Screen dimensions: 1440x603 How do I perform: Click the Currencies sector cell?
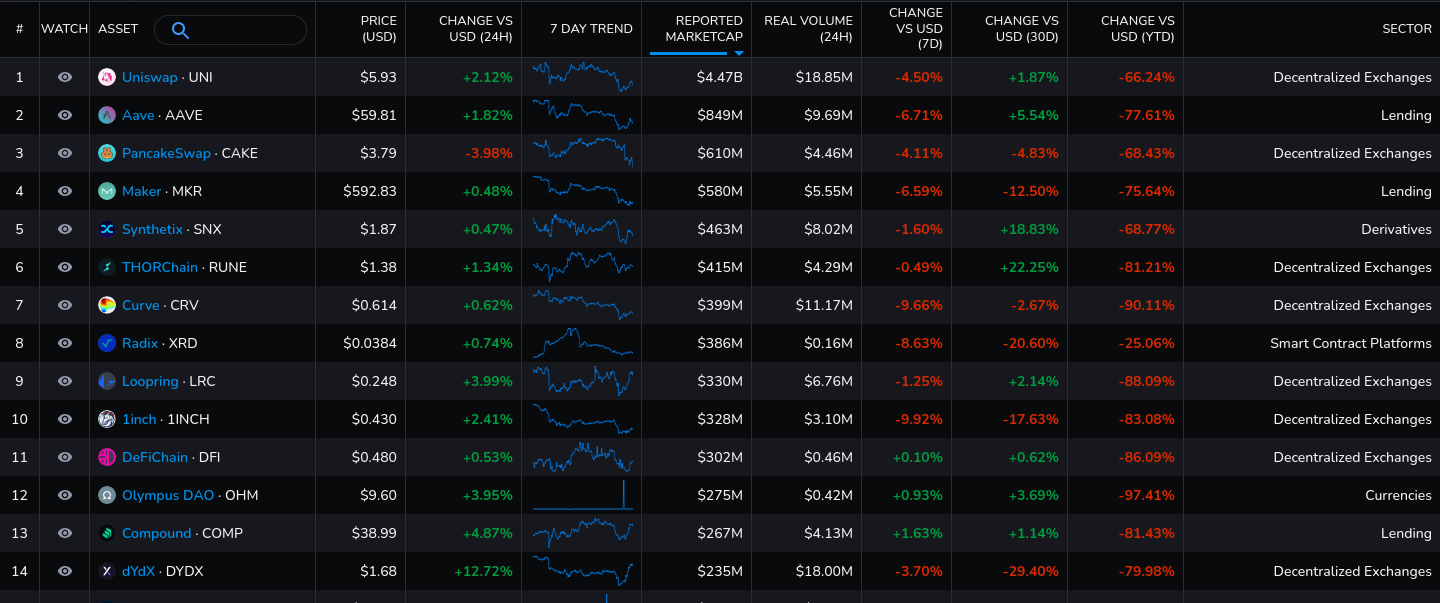(1398, 495)
